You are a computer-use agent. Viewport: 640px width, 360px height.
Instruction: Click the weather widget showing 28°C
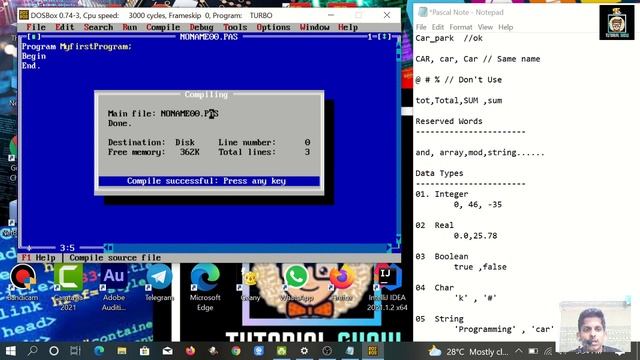pos(468,351)
